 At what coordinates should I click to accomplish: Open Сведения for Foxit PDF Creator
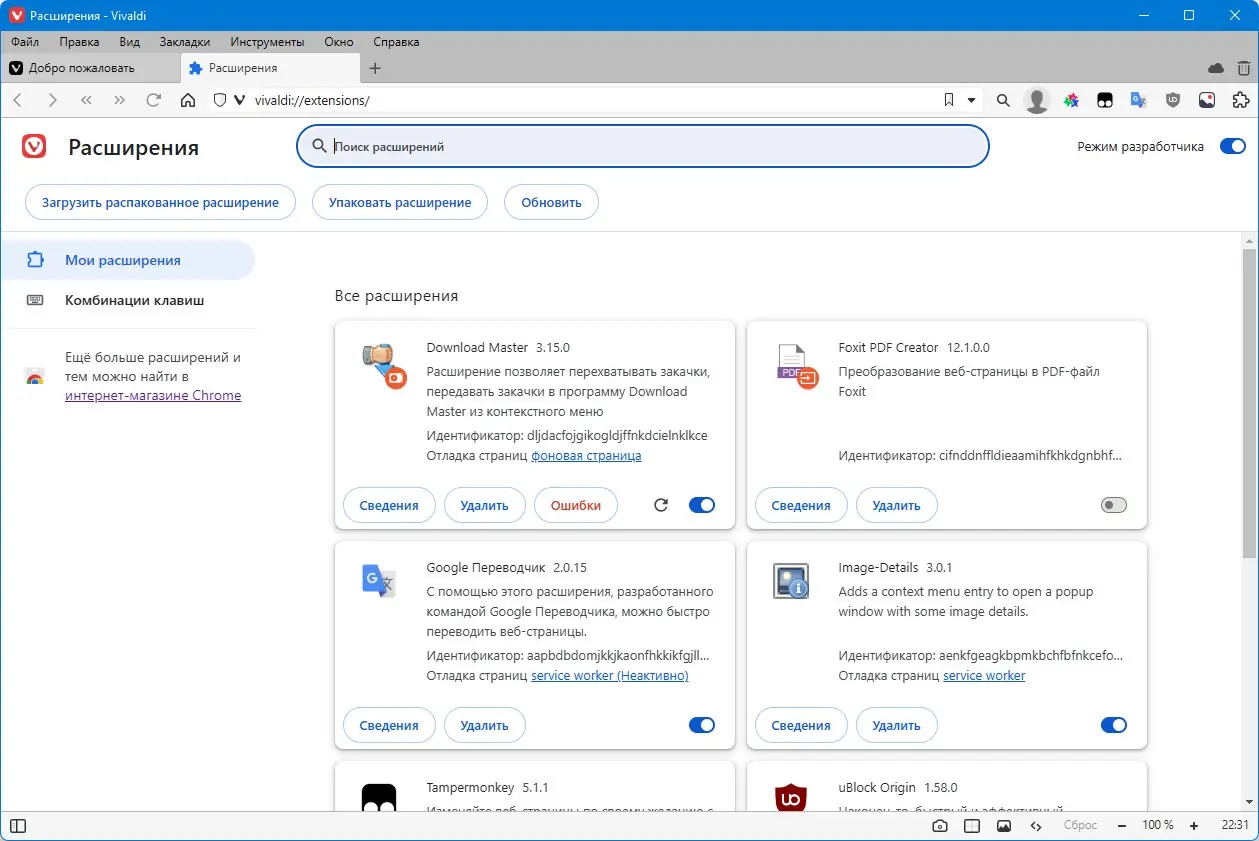[x=801, y=505]
